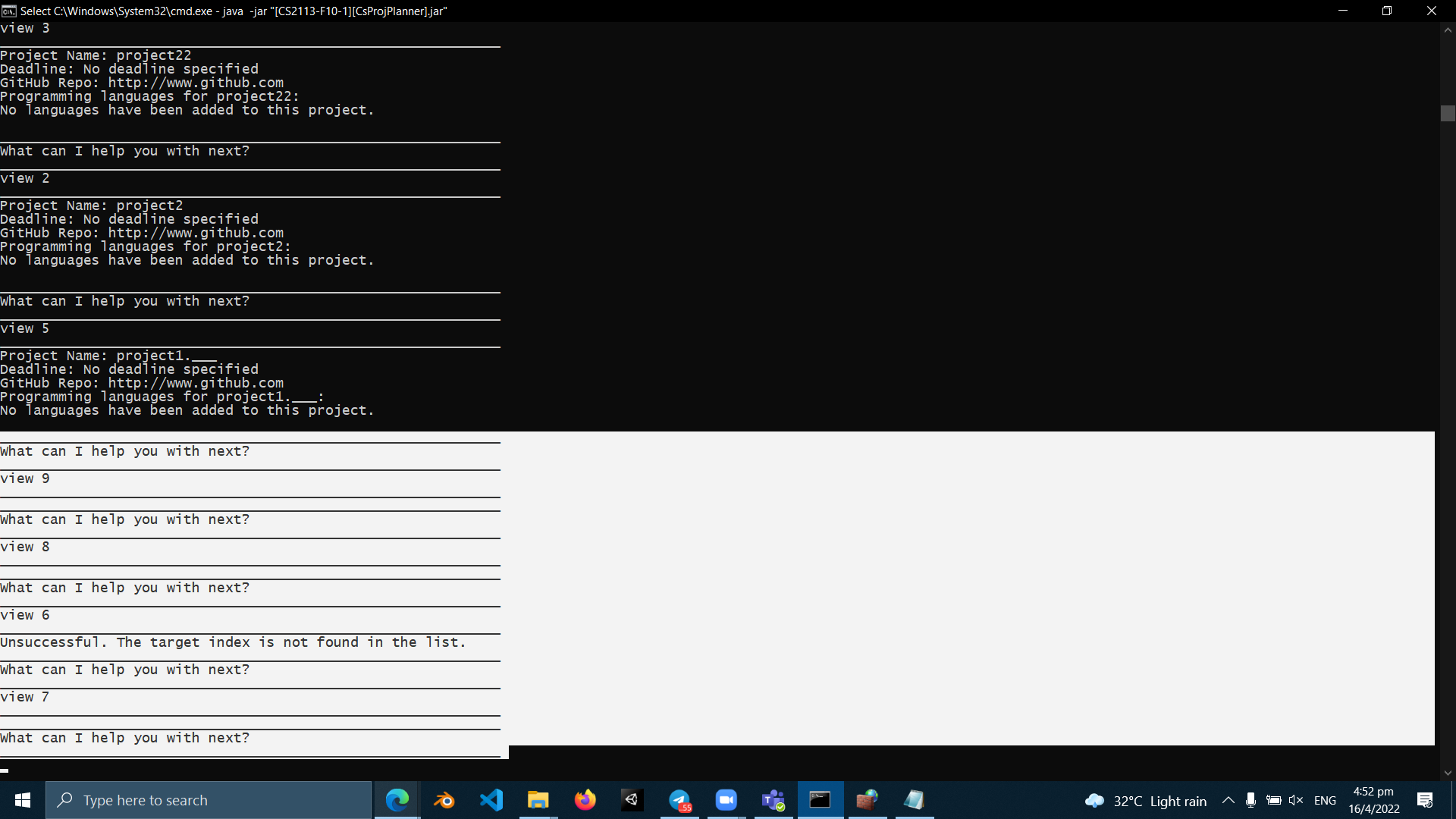Click the console vertical scrollbar thumb

1448,113
